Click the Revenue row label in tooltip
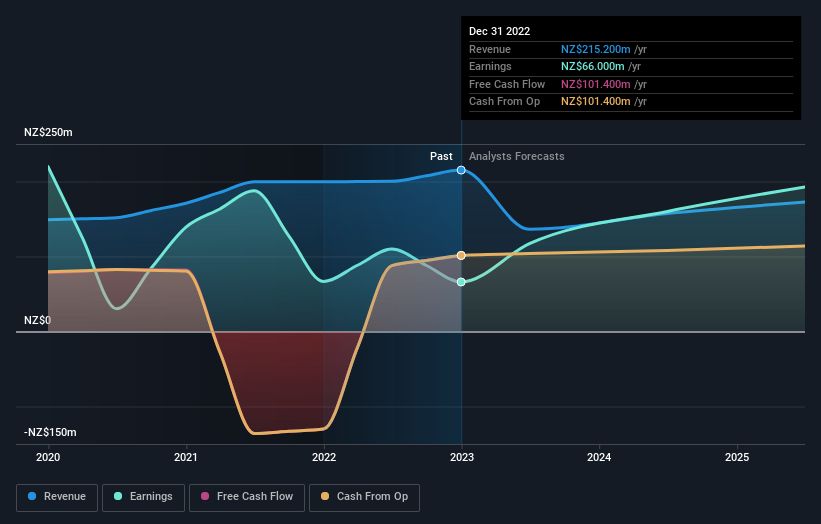Screen dimensions: 821x524 [x=490, y=49]
